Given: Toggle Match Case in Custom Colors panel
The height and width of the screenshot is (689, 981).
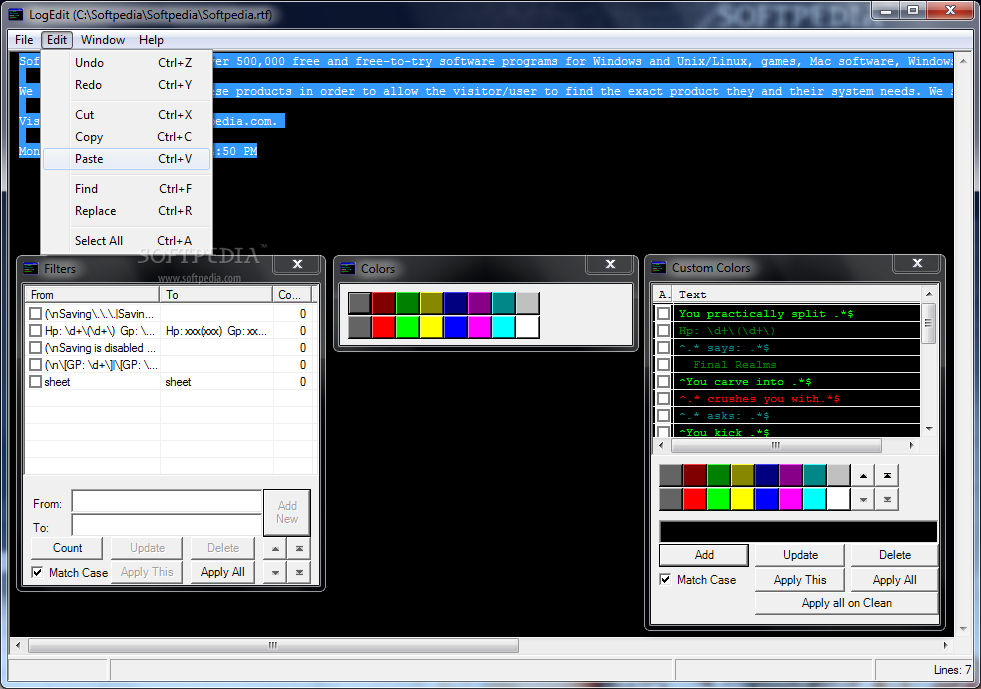Looking at the screenshot, I should [x=665, y=579].
